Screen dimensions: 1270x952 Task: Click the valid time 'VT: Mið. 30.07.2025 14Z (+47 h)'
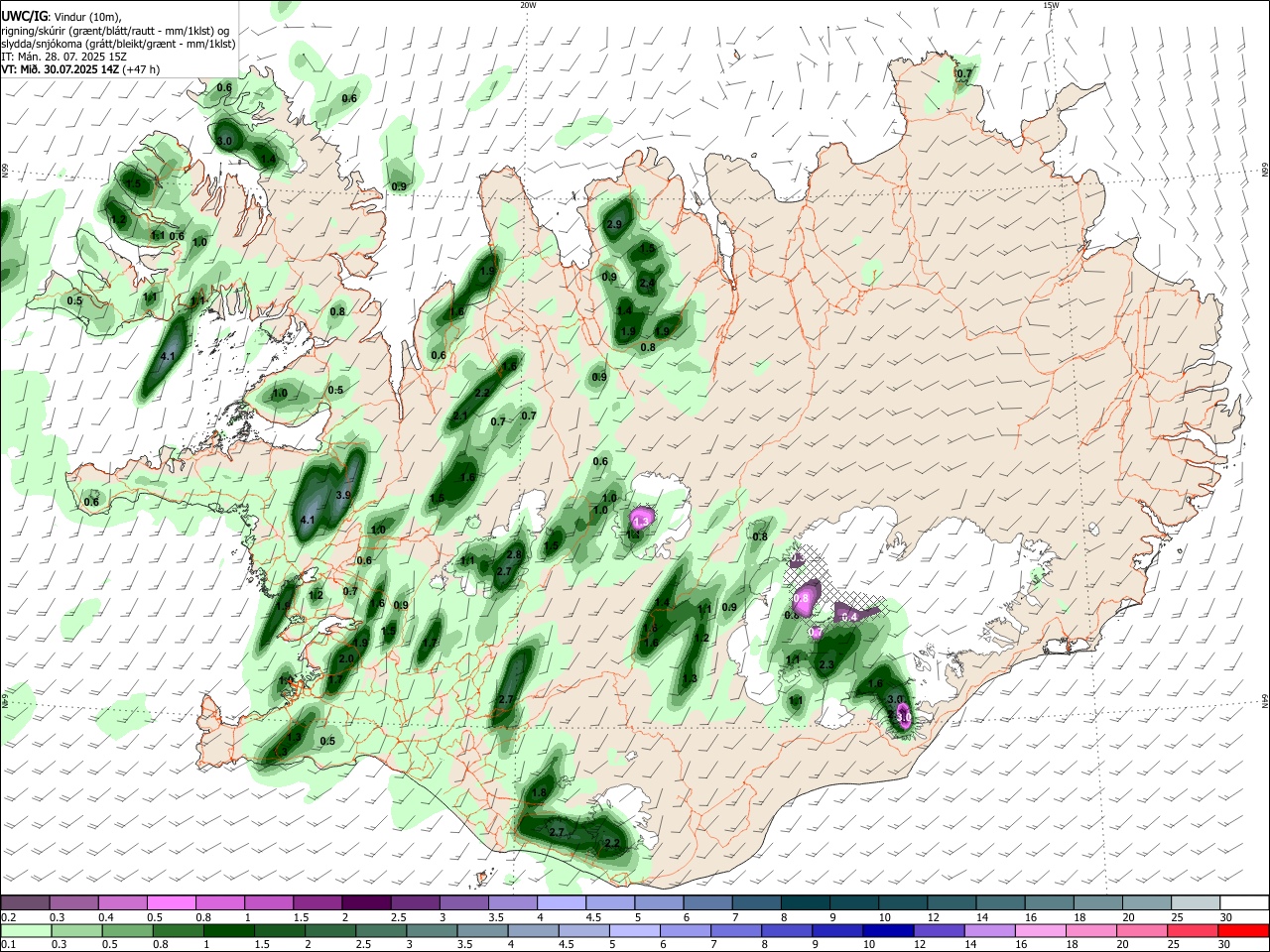tap(80, 69)
